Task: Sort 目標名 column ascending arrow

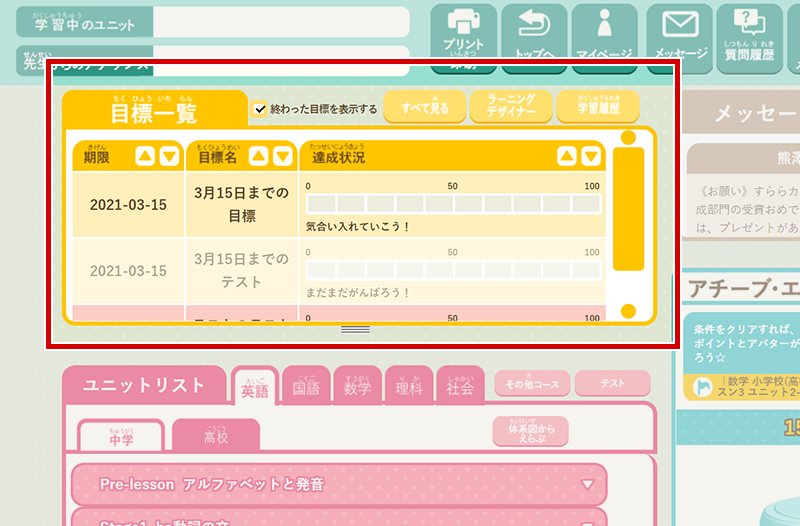Action: (x=258, y=156)
